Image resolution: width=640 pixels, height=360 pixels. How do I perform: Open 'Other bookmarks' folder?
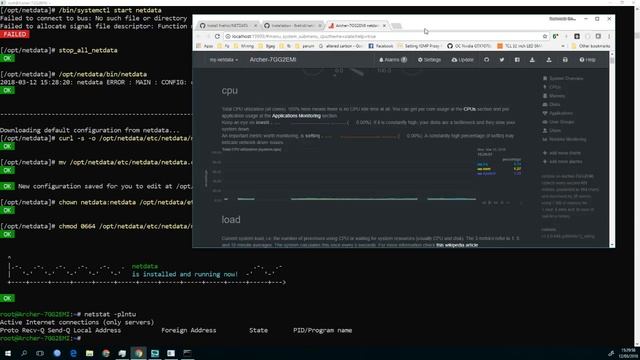click(x=591, y=46)
